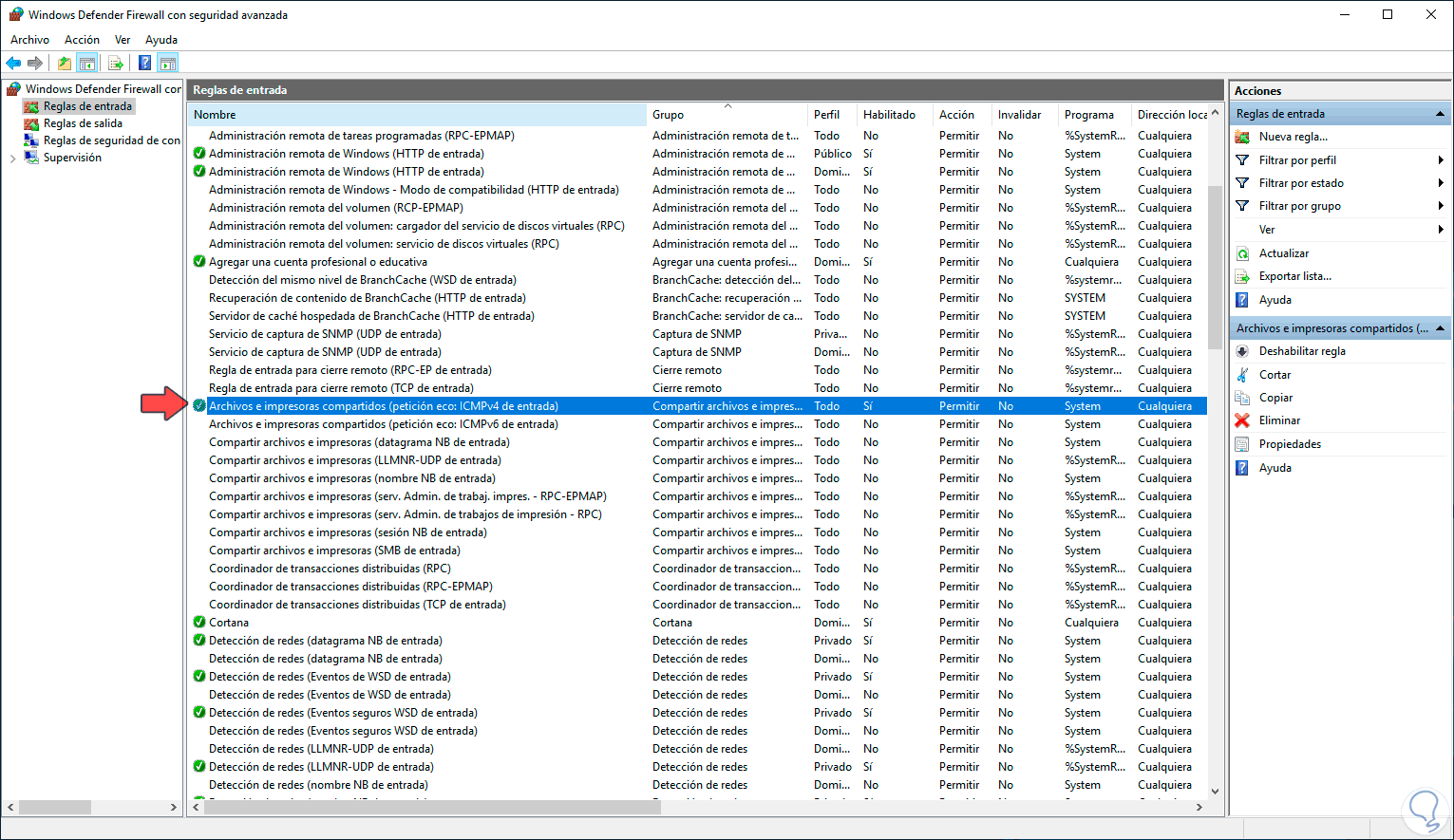Click the Filtrar por grupo funnel icon

1242,206
